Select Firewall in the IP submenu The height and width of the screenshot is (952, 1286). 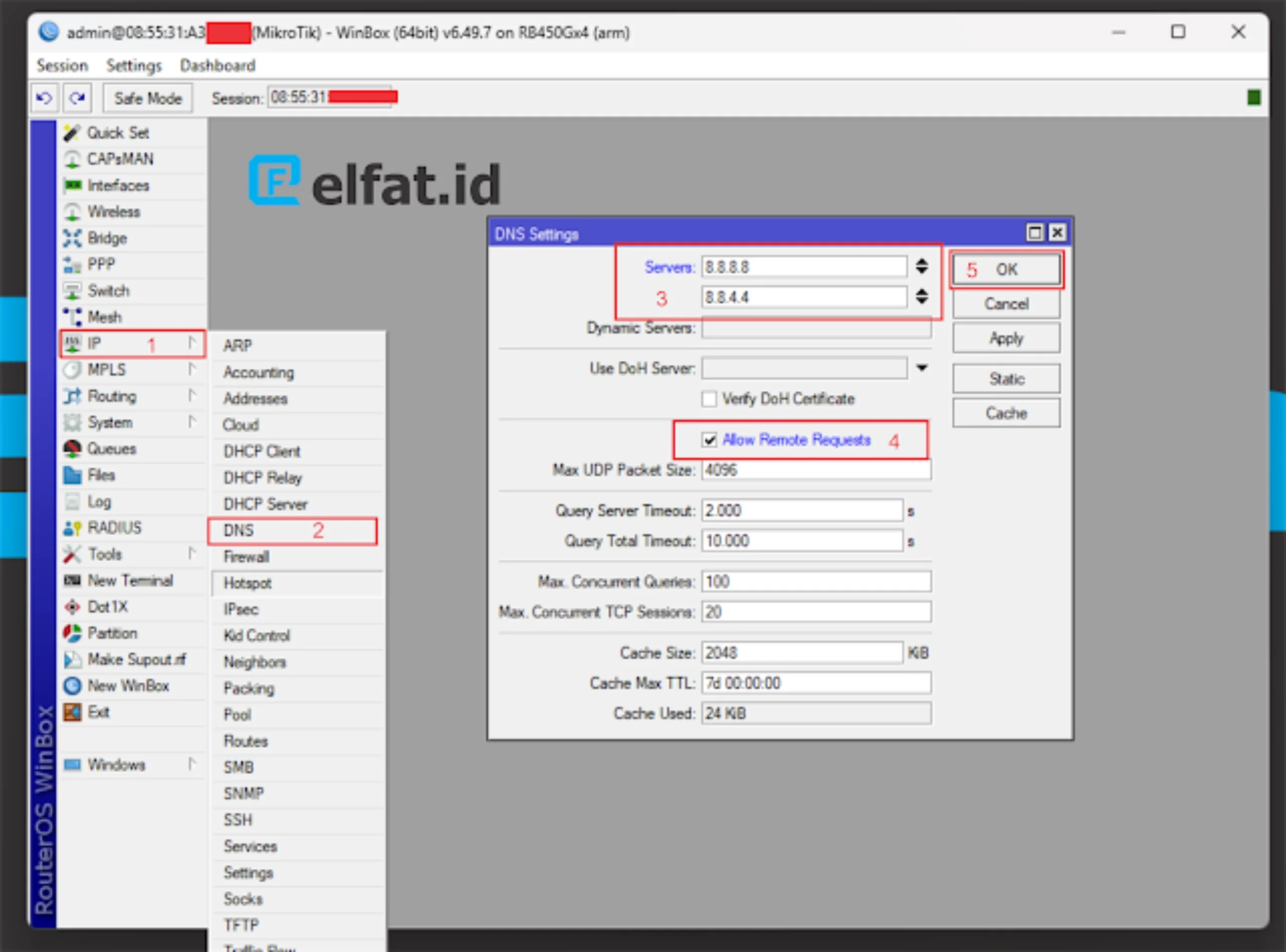(x=297, y=557)
